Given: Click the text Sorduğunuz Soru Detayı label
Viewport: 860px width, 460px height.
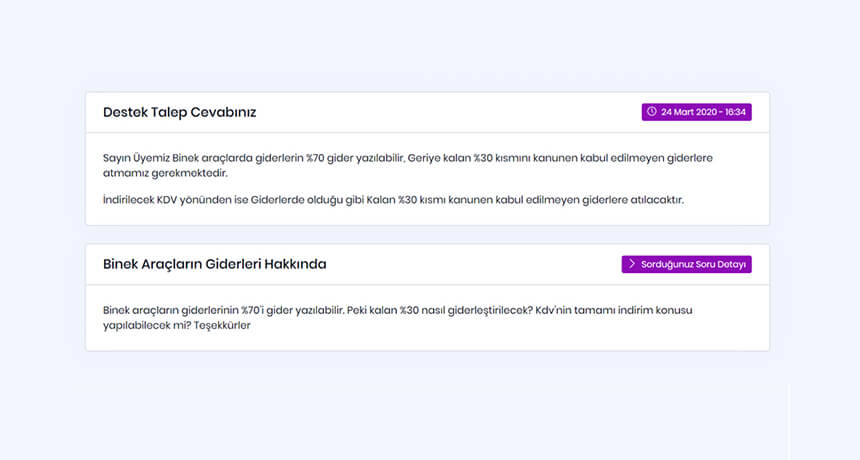Looking at the screenshot, I should click(x=693, y=264).
